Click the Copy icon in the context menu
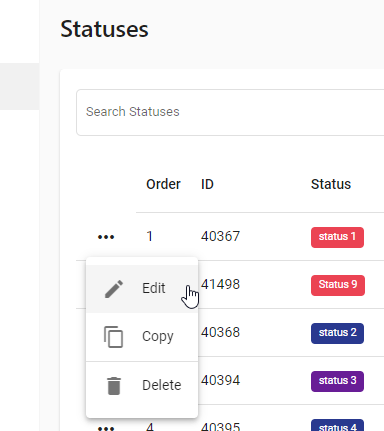Image resolution: width=384 pixels, height=431 pixels. 113,337
